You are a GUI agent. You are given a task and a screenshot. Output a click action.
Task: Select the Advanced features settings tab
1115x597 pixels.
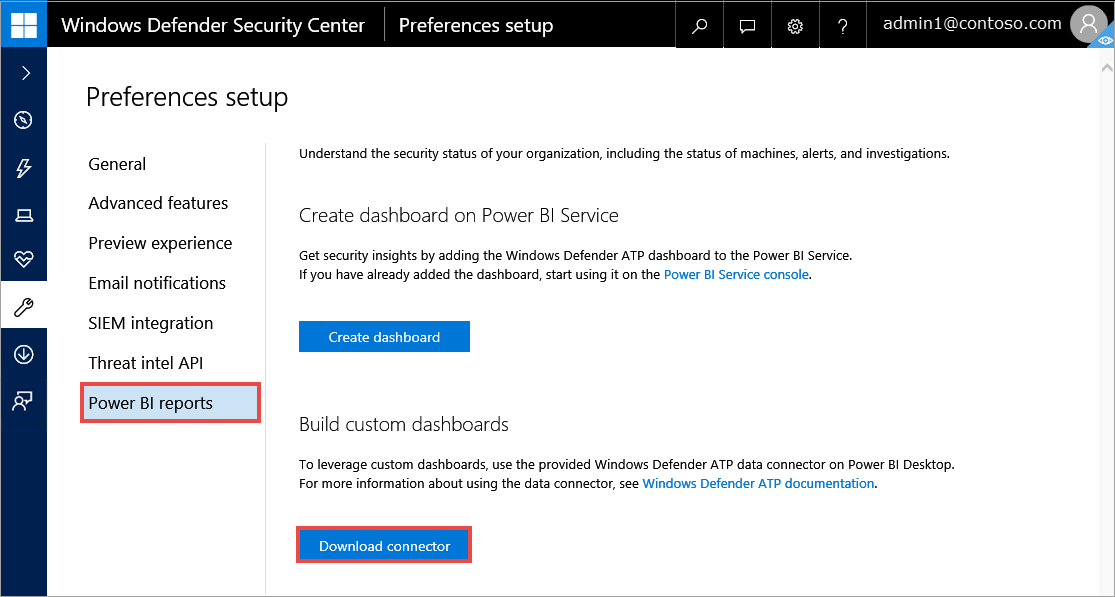[158, 203]
